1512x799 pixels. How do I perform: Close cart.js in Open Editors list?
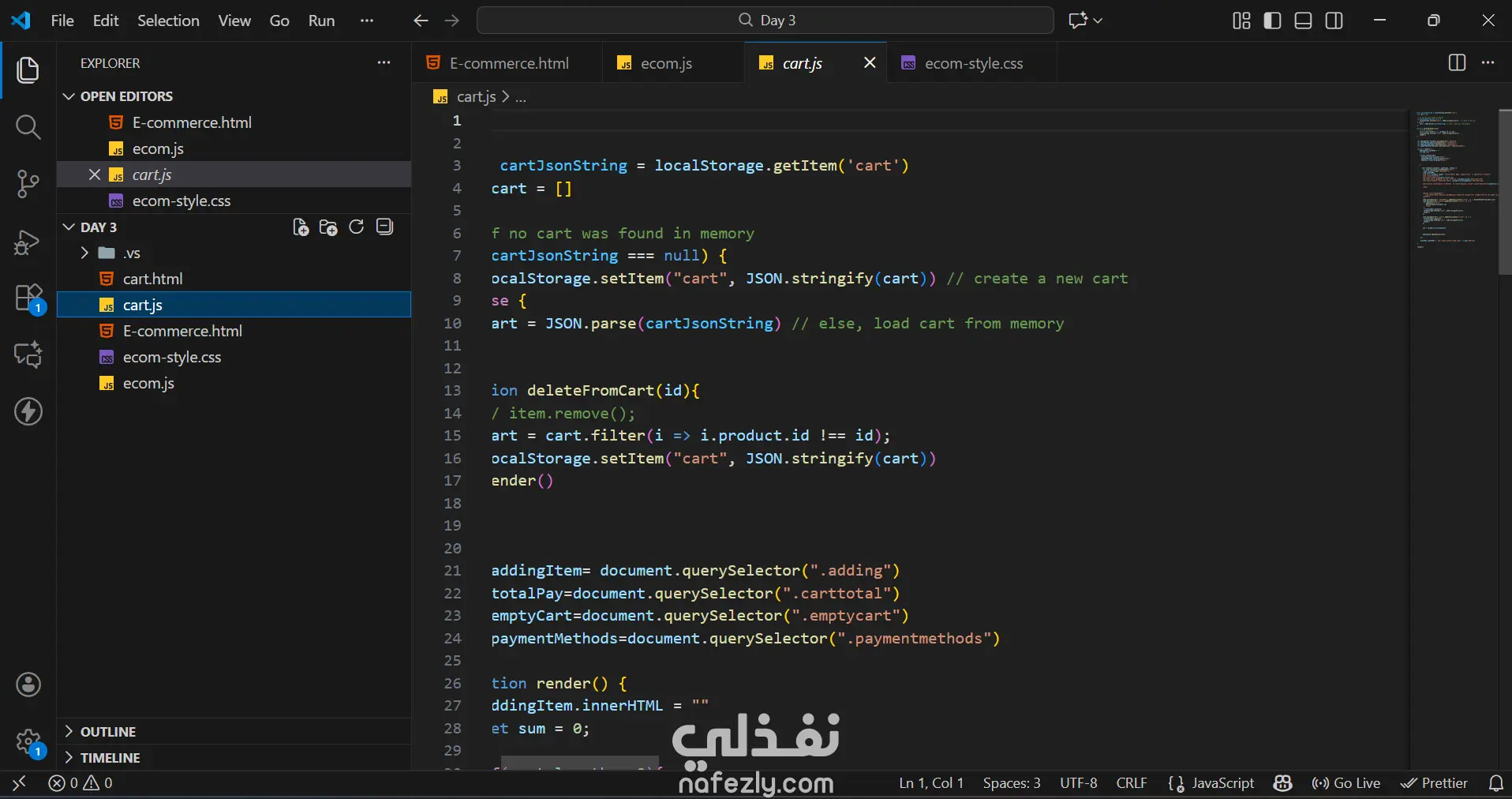pyautogui.click(x=95, y=174)
